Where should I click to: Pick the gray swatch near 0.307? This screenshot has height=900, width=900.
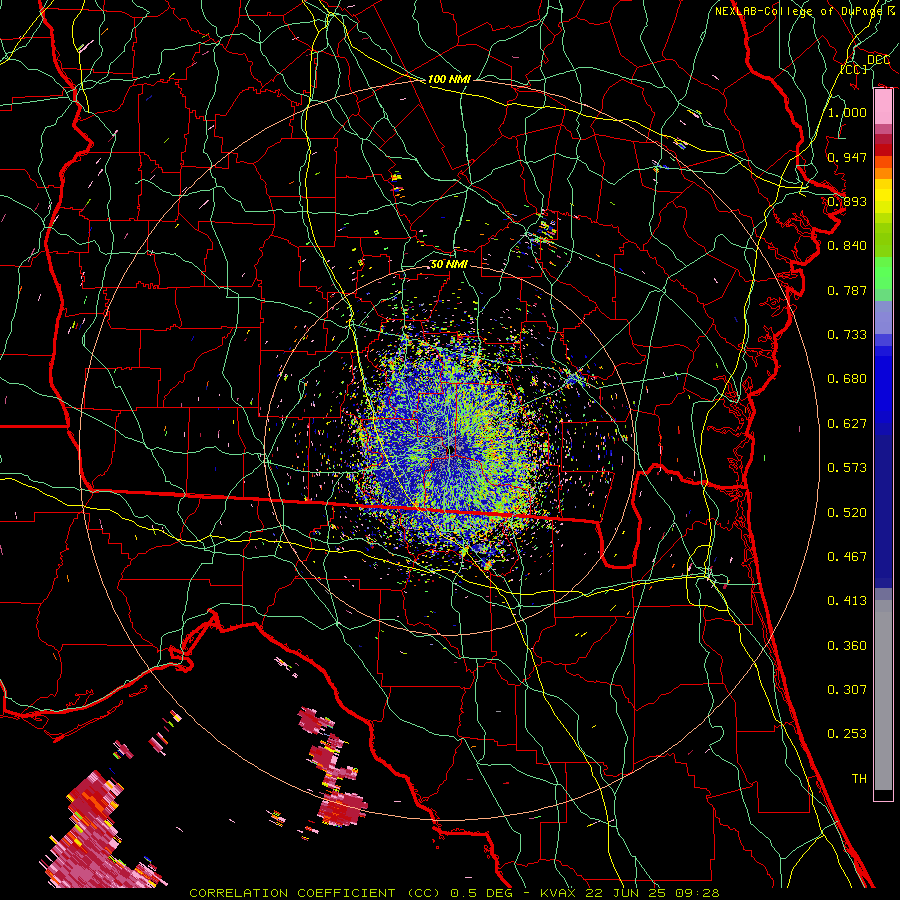tap(883, 695)
